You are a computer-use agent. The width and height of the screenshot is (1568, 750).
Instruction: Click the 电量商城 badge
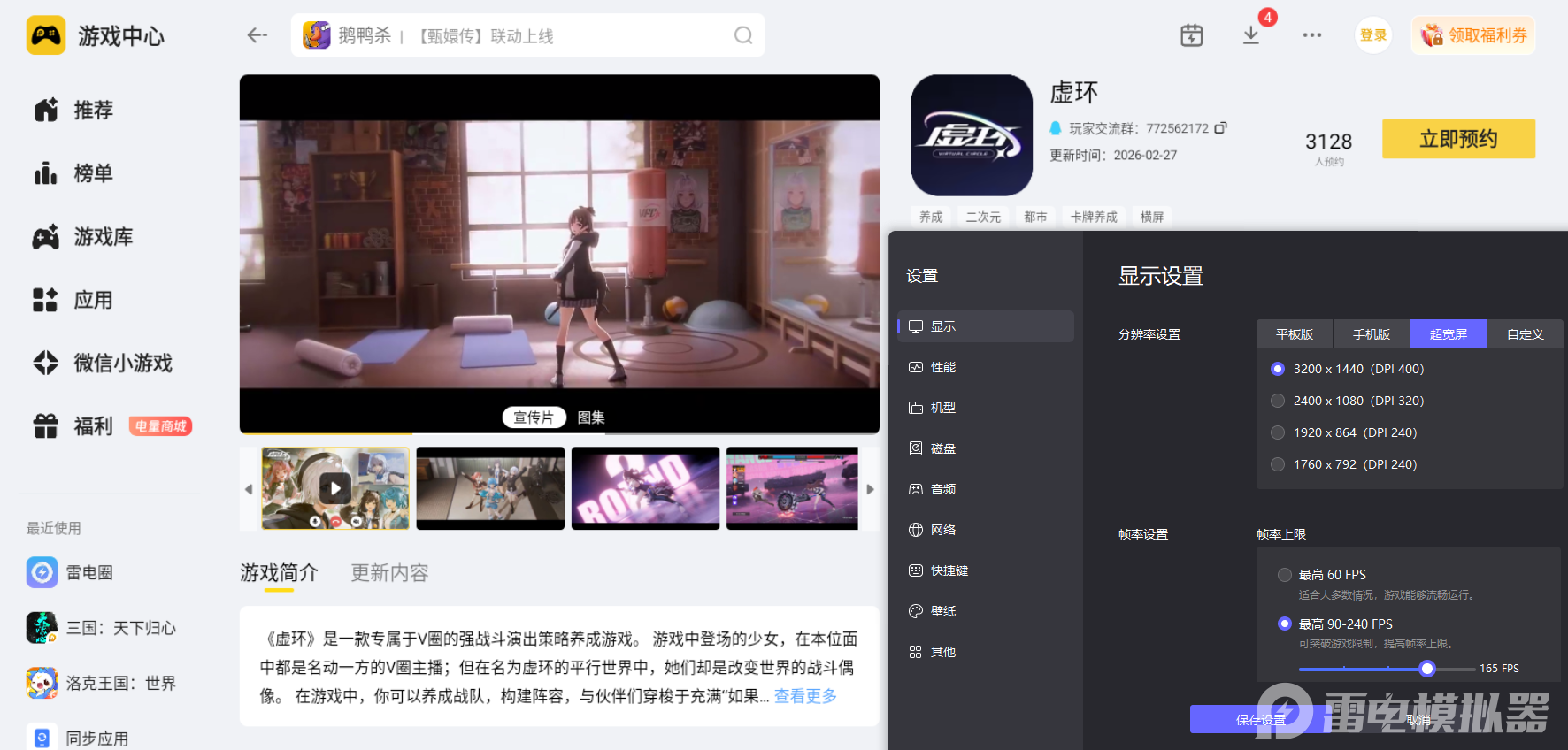click(x=161, y=426)
